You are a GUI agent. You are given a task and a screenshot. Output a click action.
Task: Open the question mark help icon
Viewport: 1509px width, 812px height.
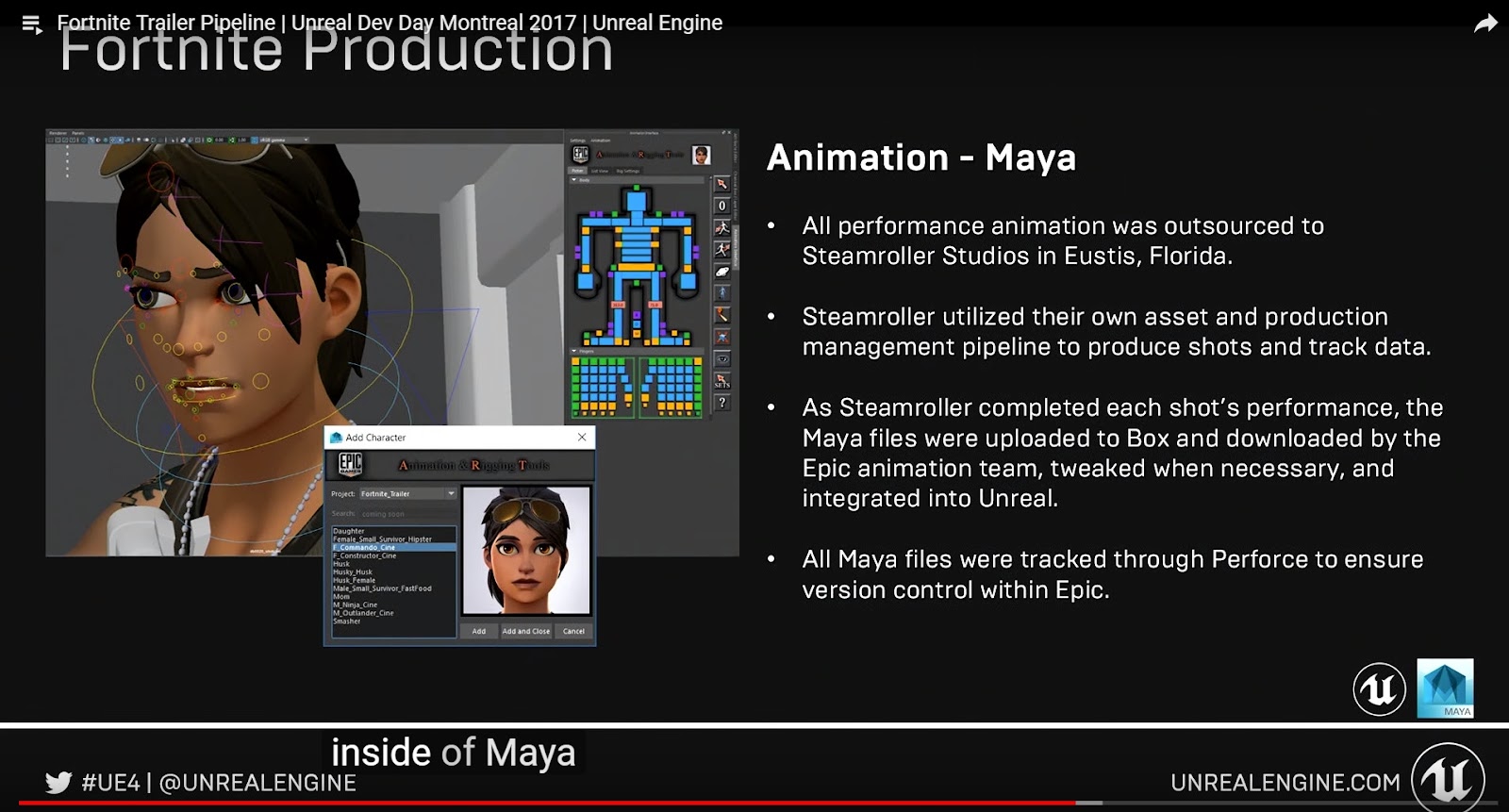coord(722,403)
